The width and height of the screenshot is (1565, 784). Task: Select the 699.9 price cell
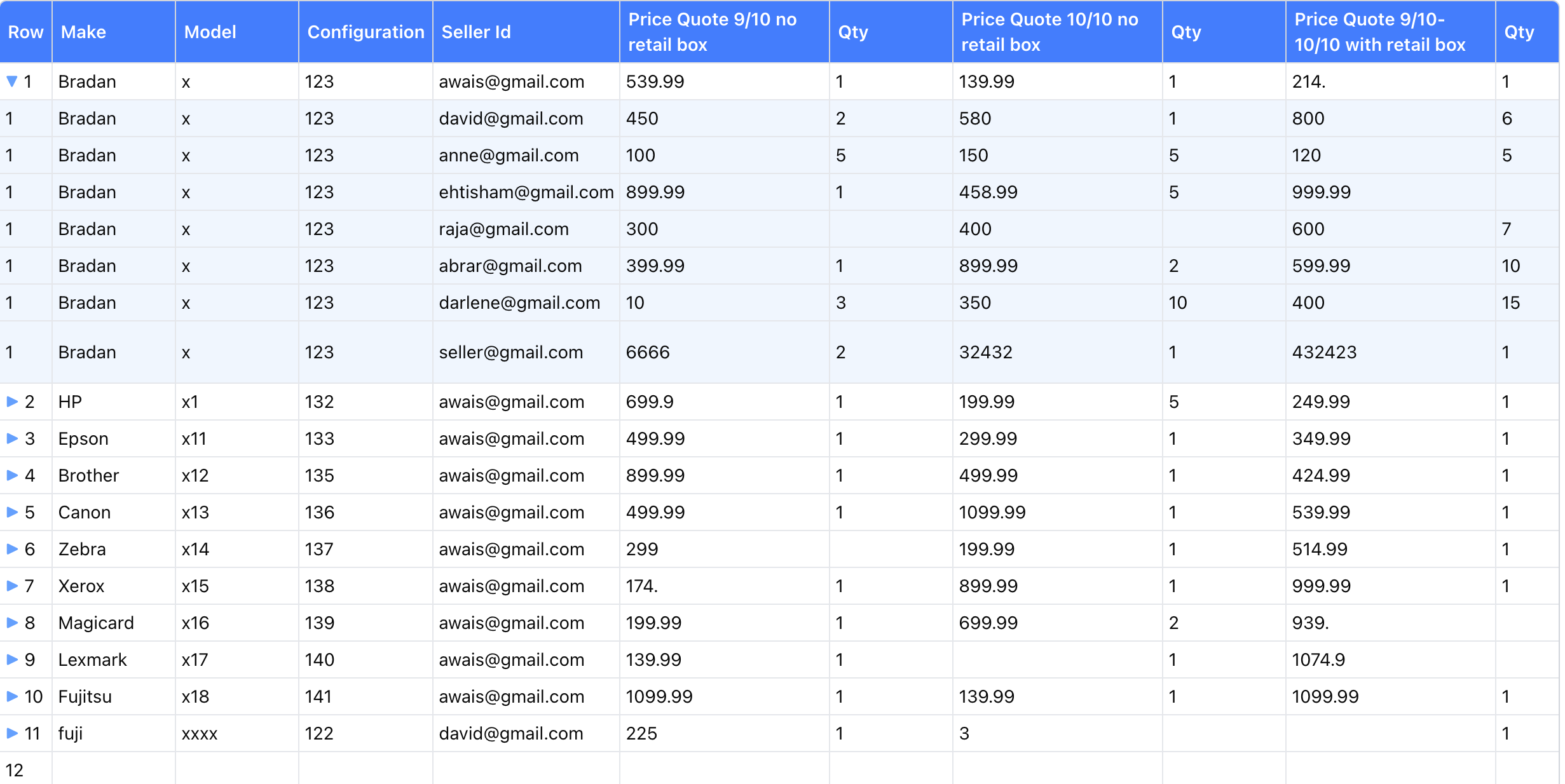725,402
